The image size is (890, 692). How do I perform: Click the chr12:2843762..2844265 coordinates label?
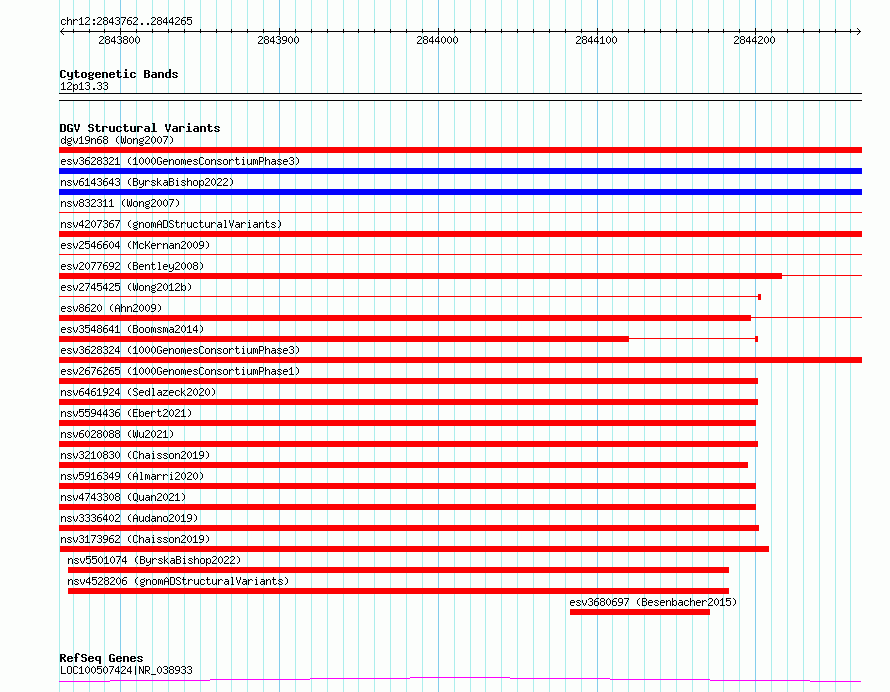point(126,21)
